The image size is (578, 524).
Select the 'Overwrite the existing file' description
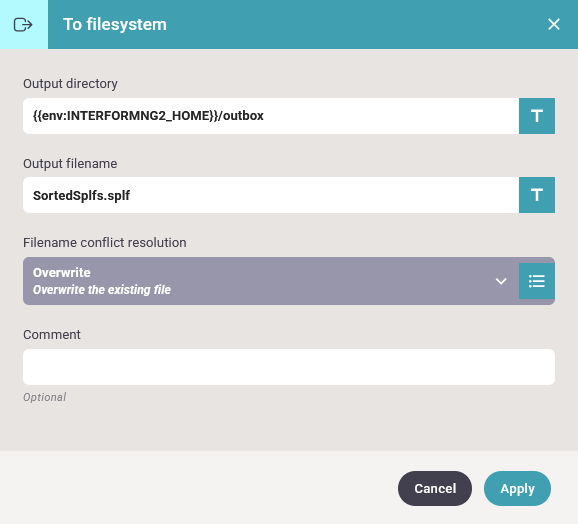coord(102,290)
